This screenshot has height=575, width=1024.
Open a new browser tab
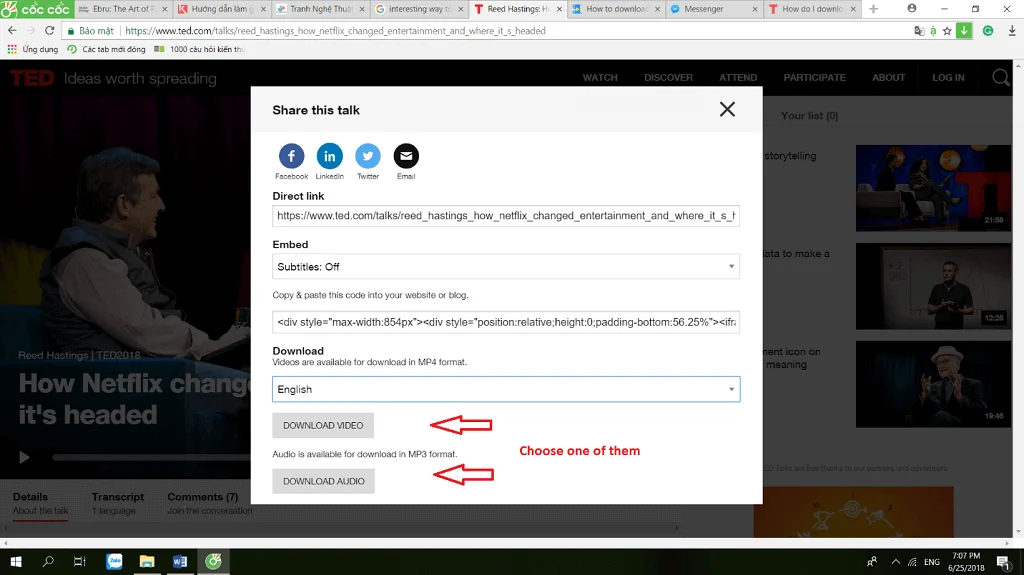click(x=873, y=9)
